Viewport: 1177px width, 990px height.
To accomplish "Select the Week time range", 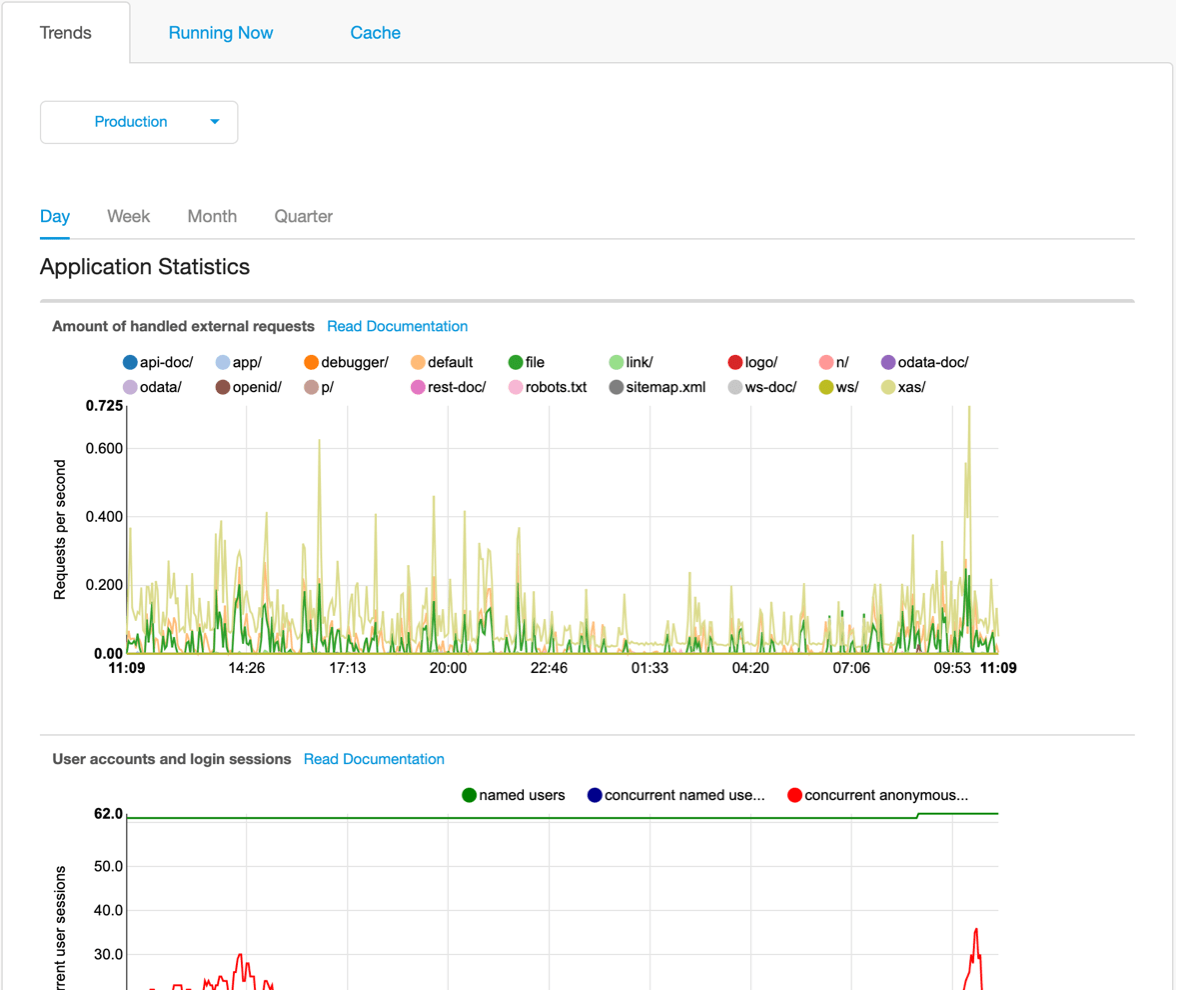I will tap(128, 216).
